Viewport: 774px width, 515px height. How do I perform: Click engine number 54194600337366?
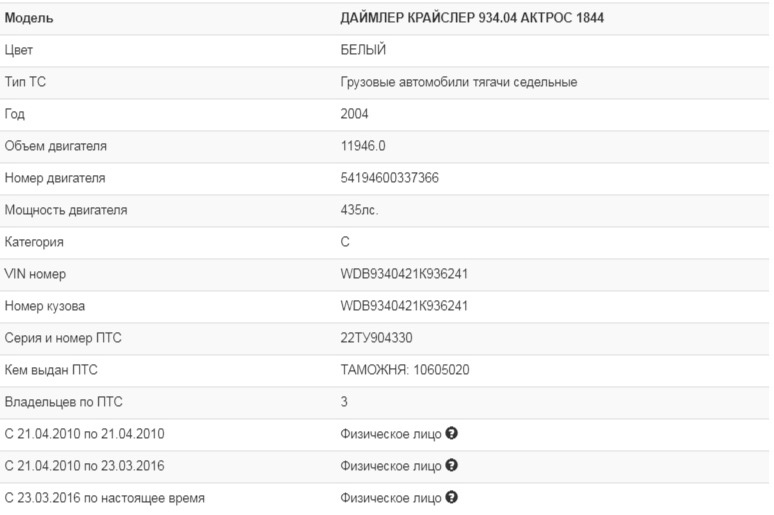tap(389, 178)
